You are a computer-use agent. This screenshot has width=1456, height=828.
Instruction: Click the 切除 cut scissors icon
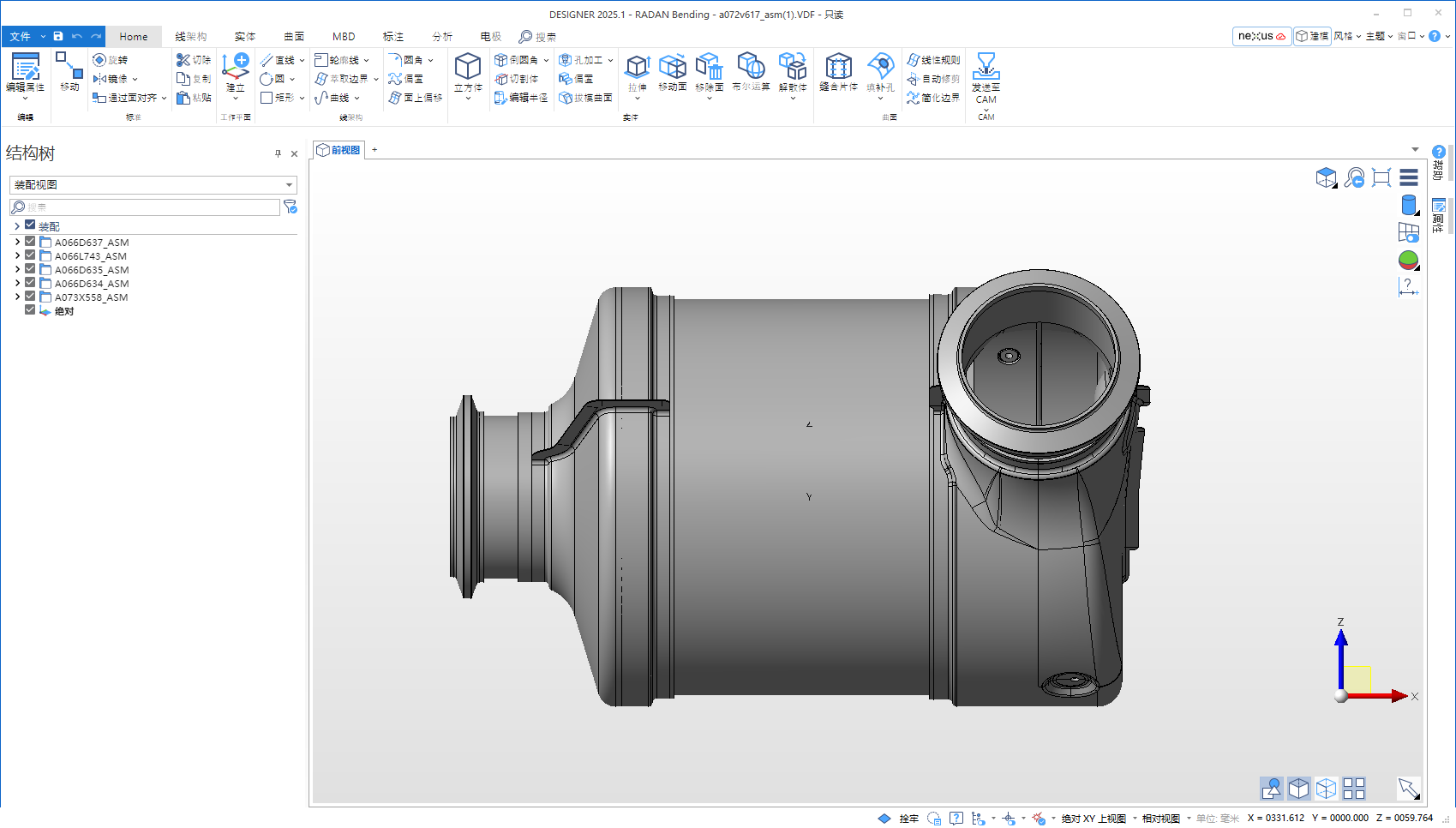tap(183, 60)
